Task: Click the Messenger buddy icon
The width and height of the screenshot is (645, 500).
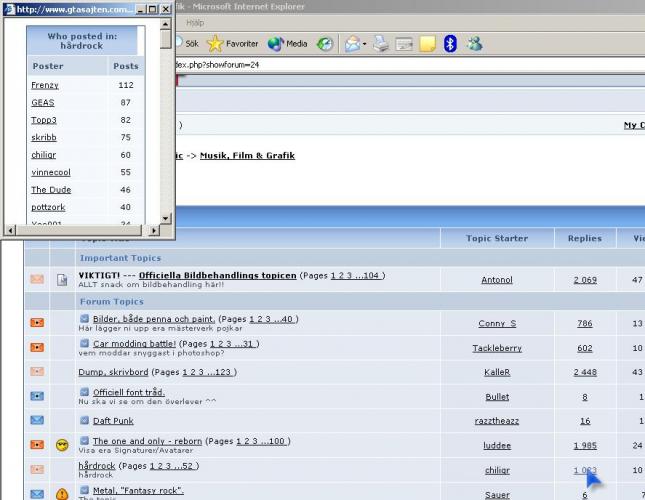Action: (475, 44)
